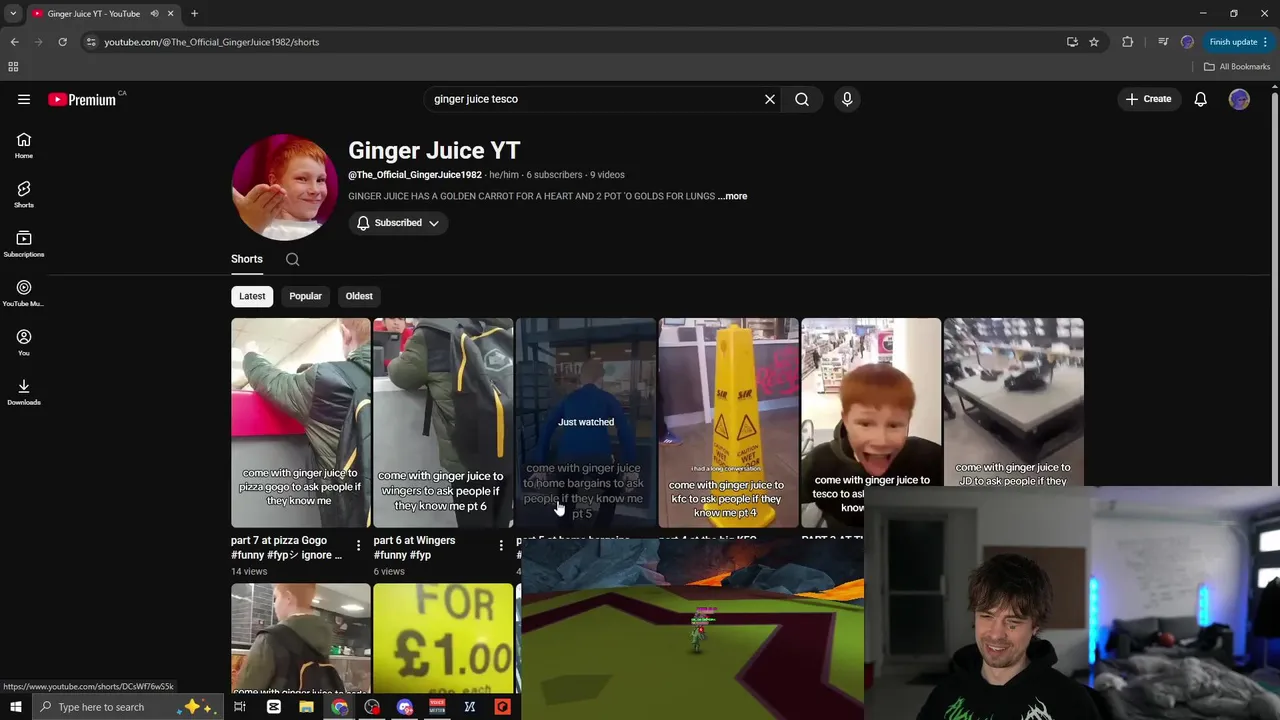Play the Just watched home bargains short
The width and height of the screenshot is (1280, 720).
586,423
